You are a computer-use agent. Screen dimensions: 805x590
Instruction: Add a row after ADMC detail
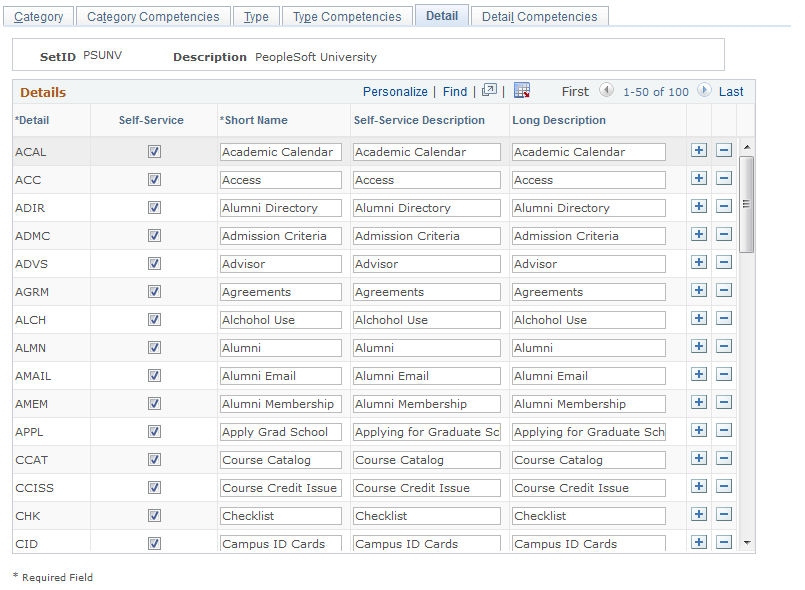[699, 235]
